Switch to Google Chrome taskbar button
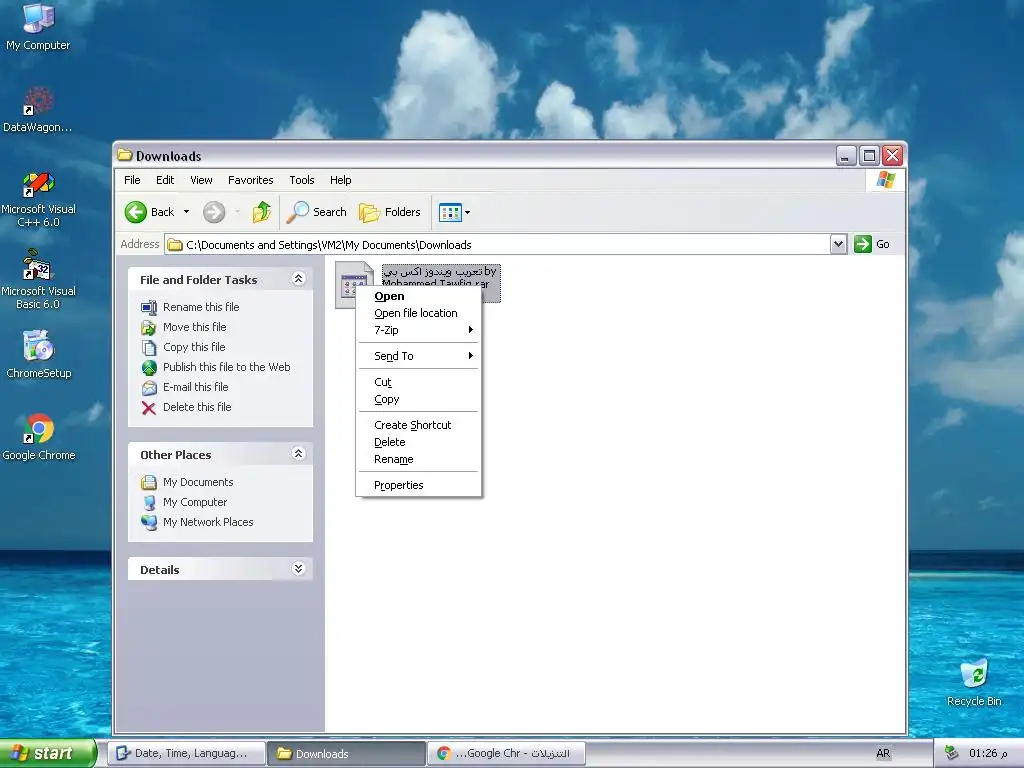The height and width of the screenshot is (768, 1024). point(506,753)
